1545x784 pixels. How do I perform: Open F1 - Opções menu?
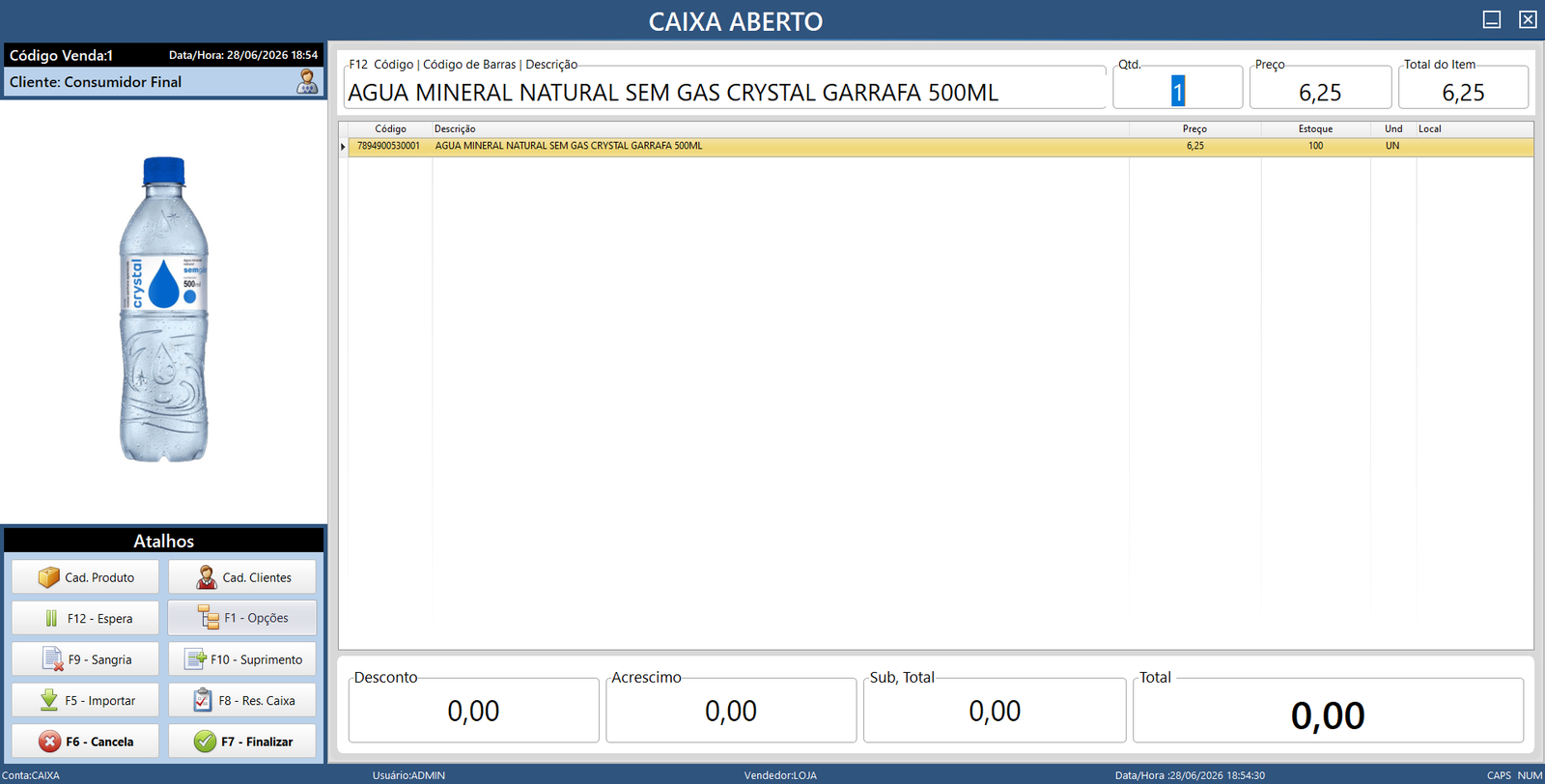click(242, 618)
